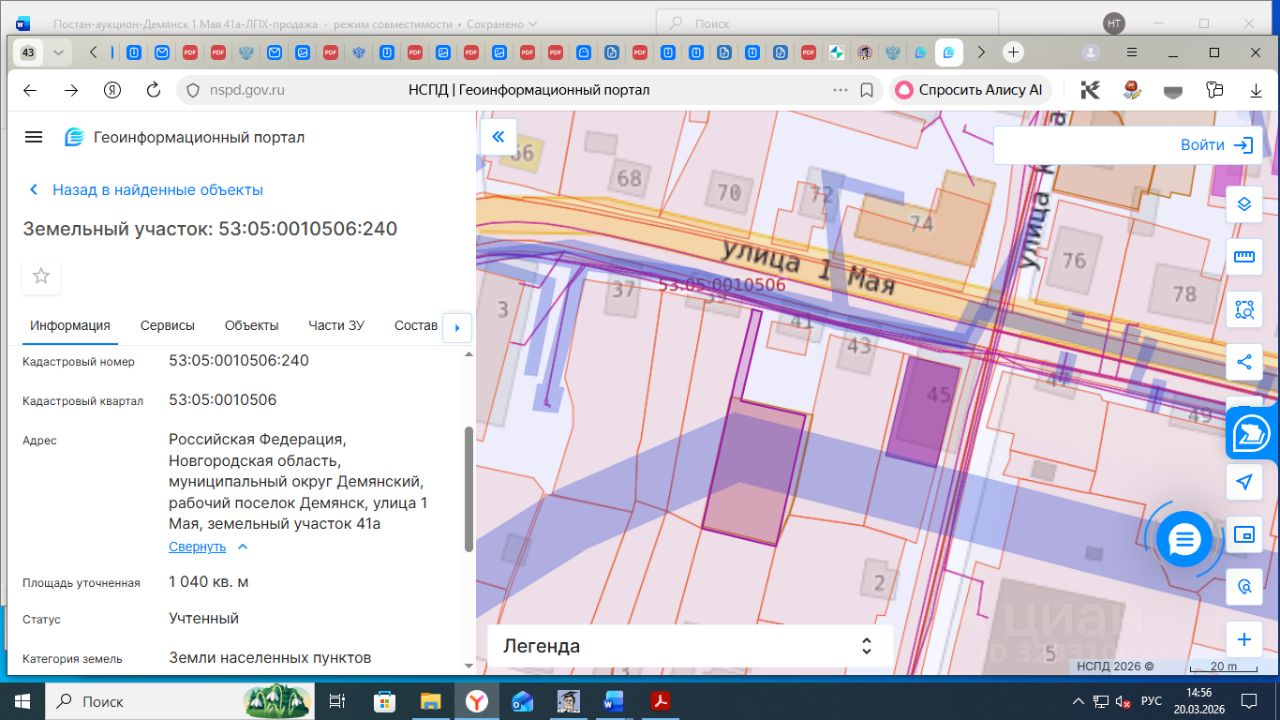Switch to the Сервисы tab
The width and height of the screenshot is (1280, 720).
(x=167, y=325)
